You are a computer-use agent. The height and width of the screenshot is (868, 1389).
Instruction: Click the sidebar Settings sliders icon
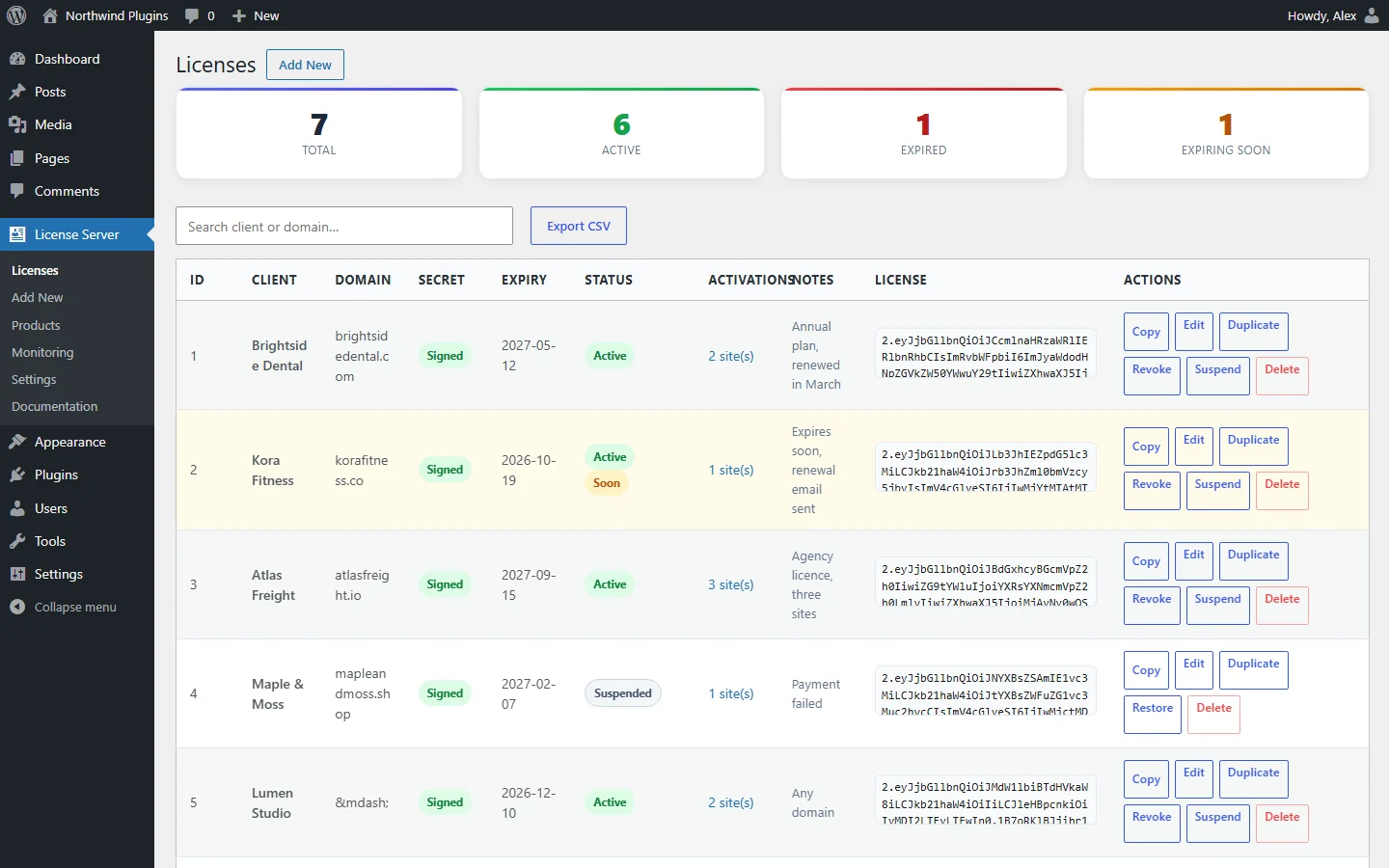[x=17, y=574]
